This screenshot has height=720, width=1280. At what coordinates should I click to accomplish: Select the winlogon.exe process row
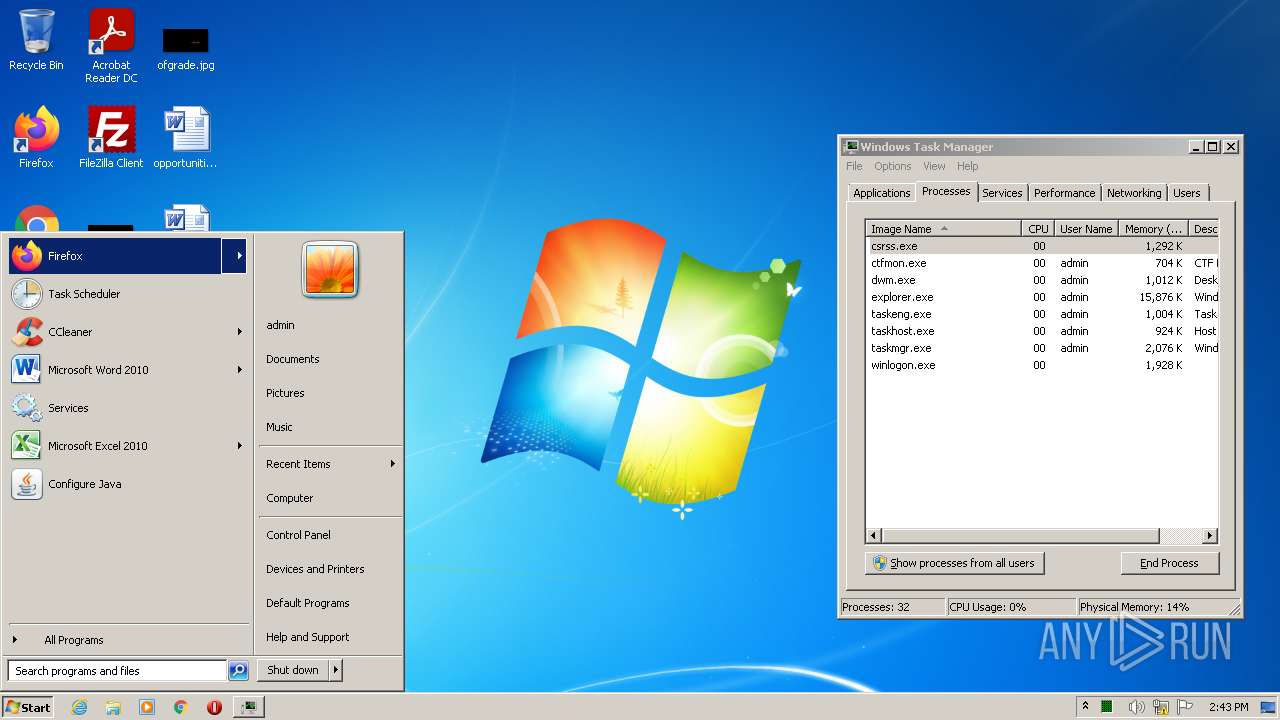1042,365
